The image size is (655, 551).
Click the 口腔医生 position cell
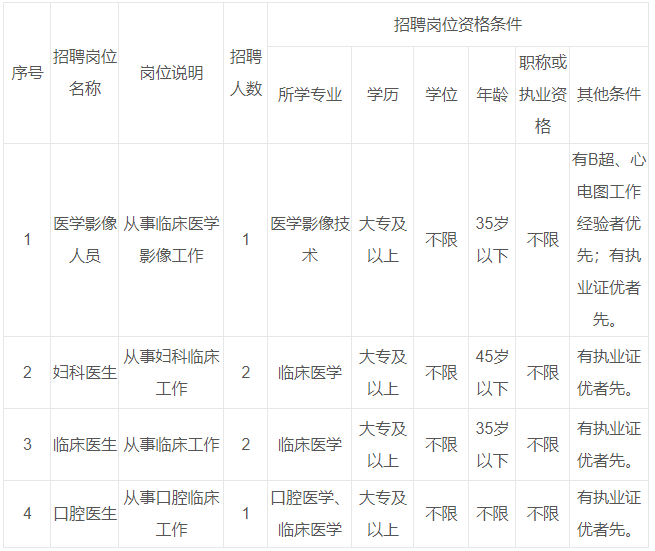point(85,514)
